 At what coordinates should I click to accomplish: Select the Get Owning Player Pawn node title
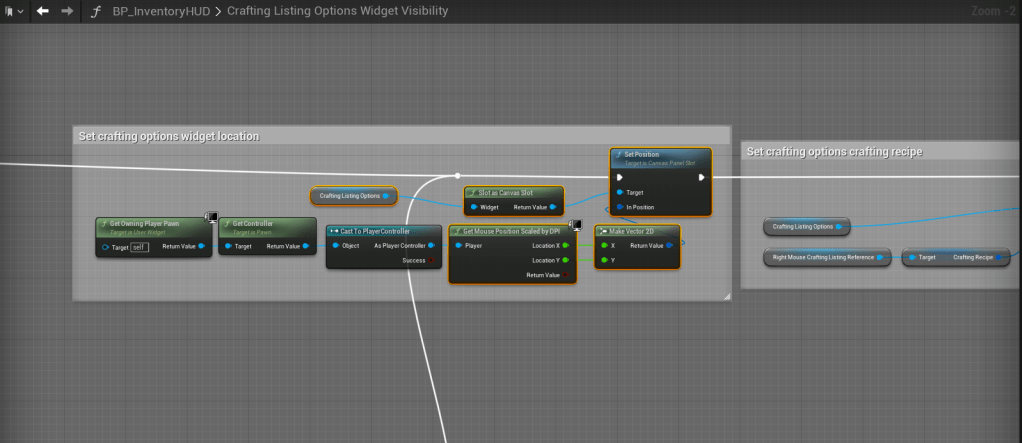[x=144, y=223]
